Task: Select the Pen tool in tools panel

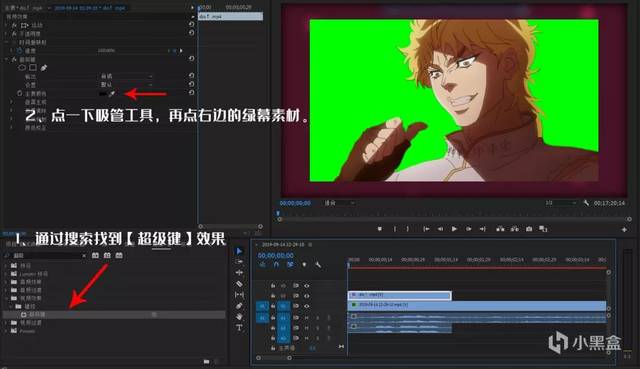Action: point(239,305)
